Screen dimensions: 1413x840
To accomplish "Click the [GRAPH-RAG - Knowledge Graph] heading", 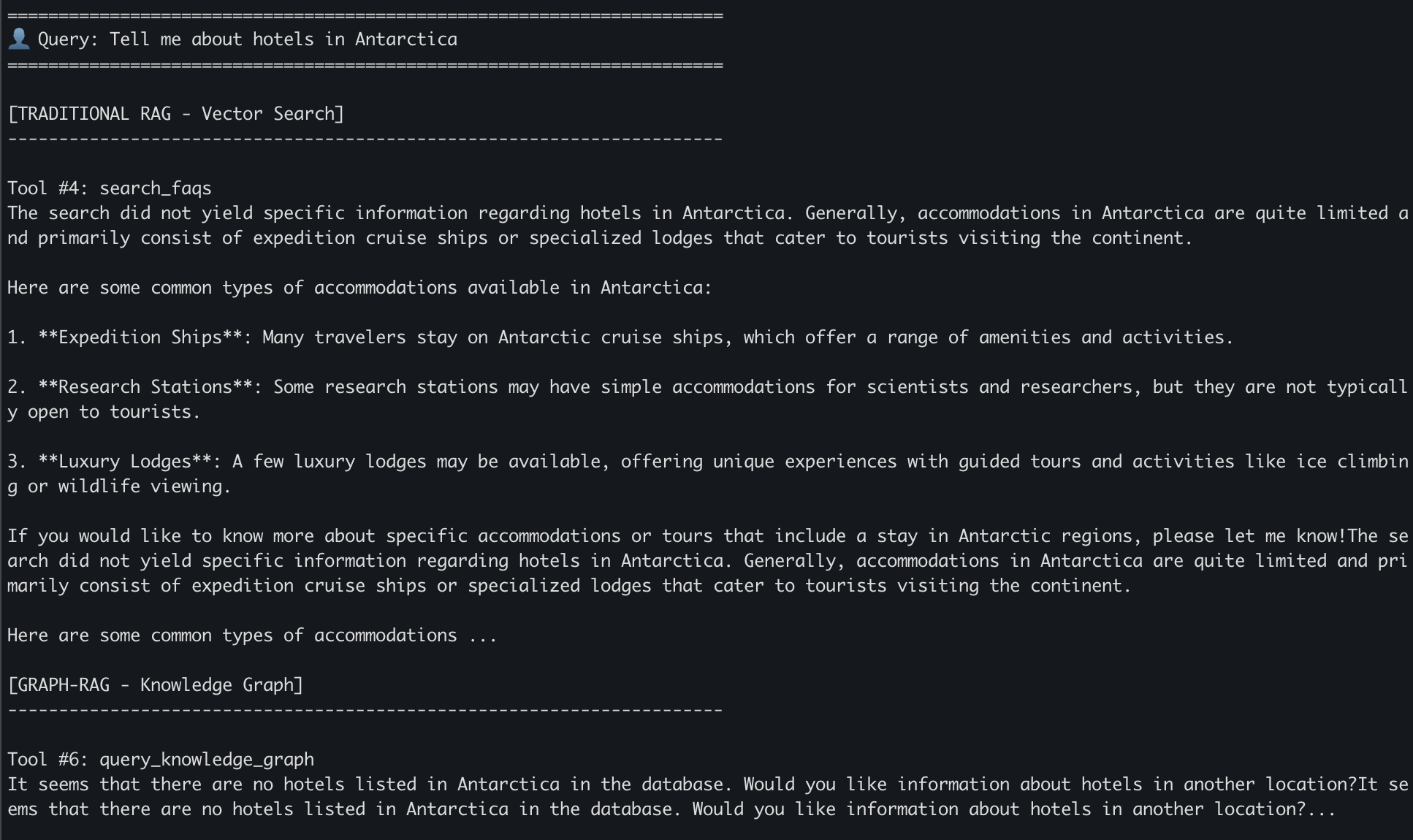I will pyautogui.click(x=155, y=685).
